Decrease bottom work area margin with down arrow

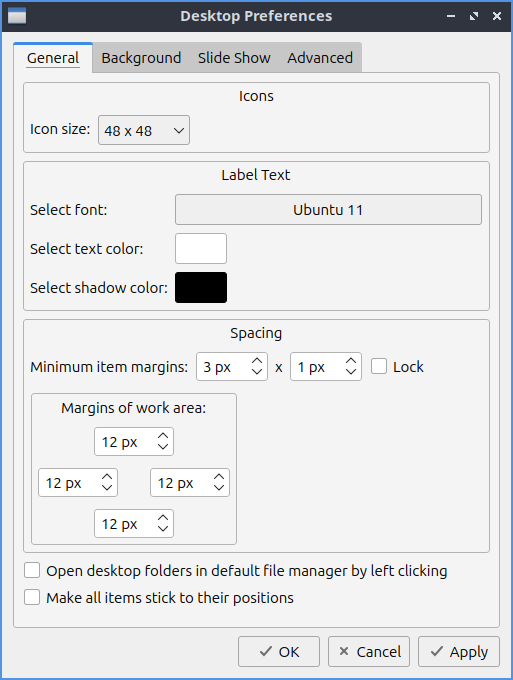click(163, 529)
